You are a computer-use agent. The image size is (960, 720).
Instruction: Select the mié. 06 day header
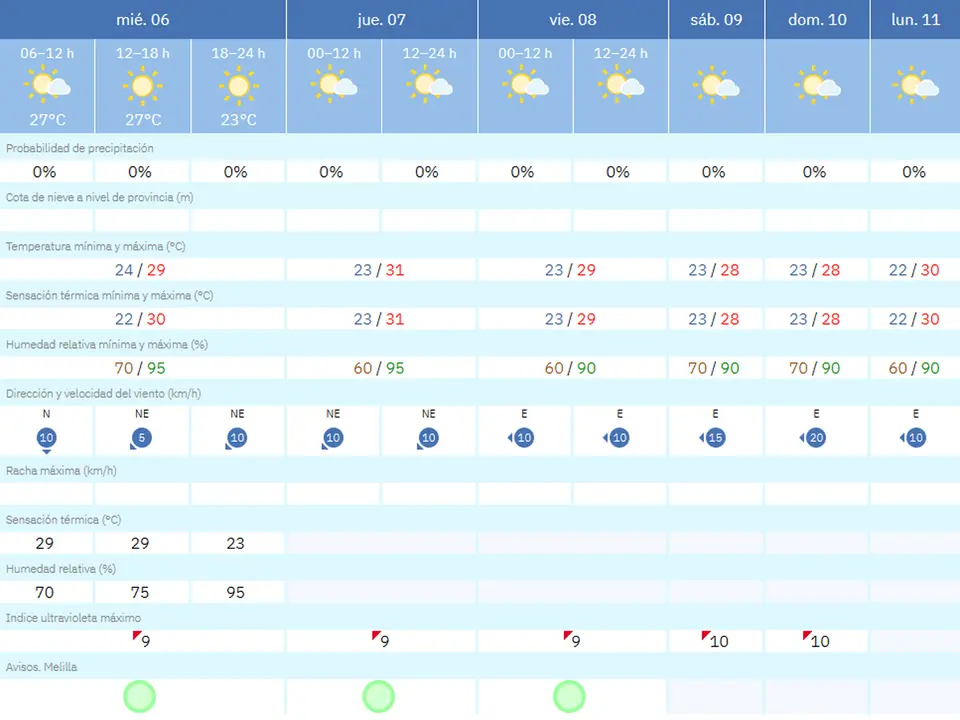pos(143,20)
